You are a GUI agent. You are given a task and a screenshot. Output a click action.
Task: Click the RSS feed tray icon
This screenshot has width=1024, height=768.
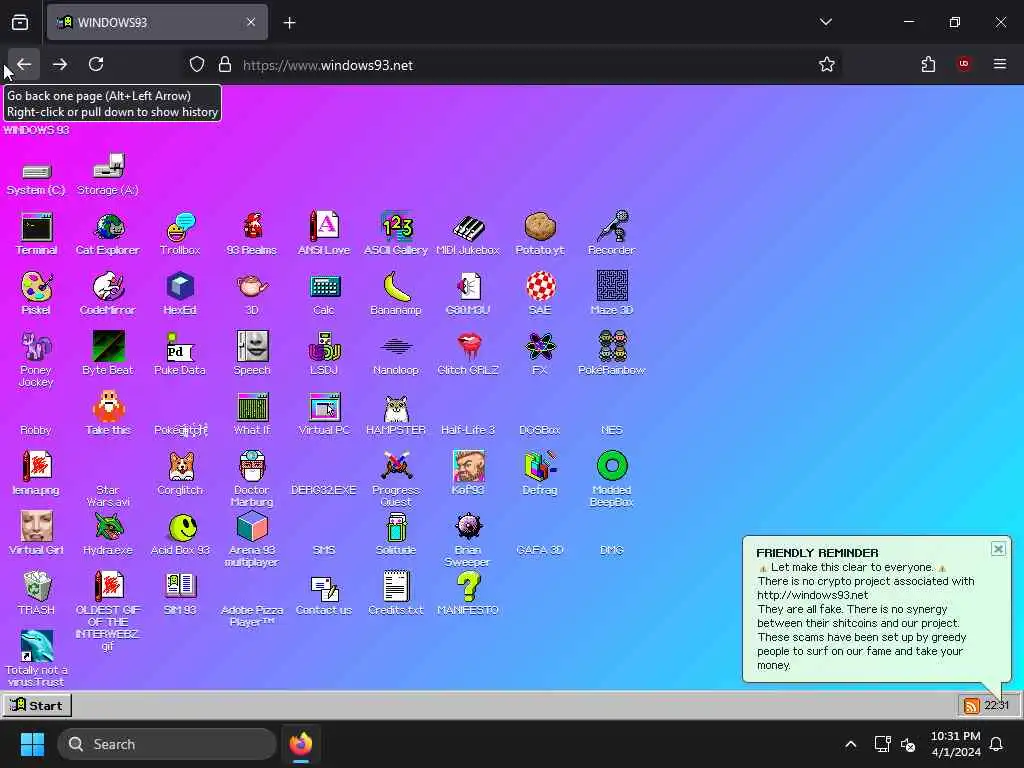[972, 705]
